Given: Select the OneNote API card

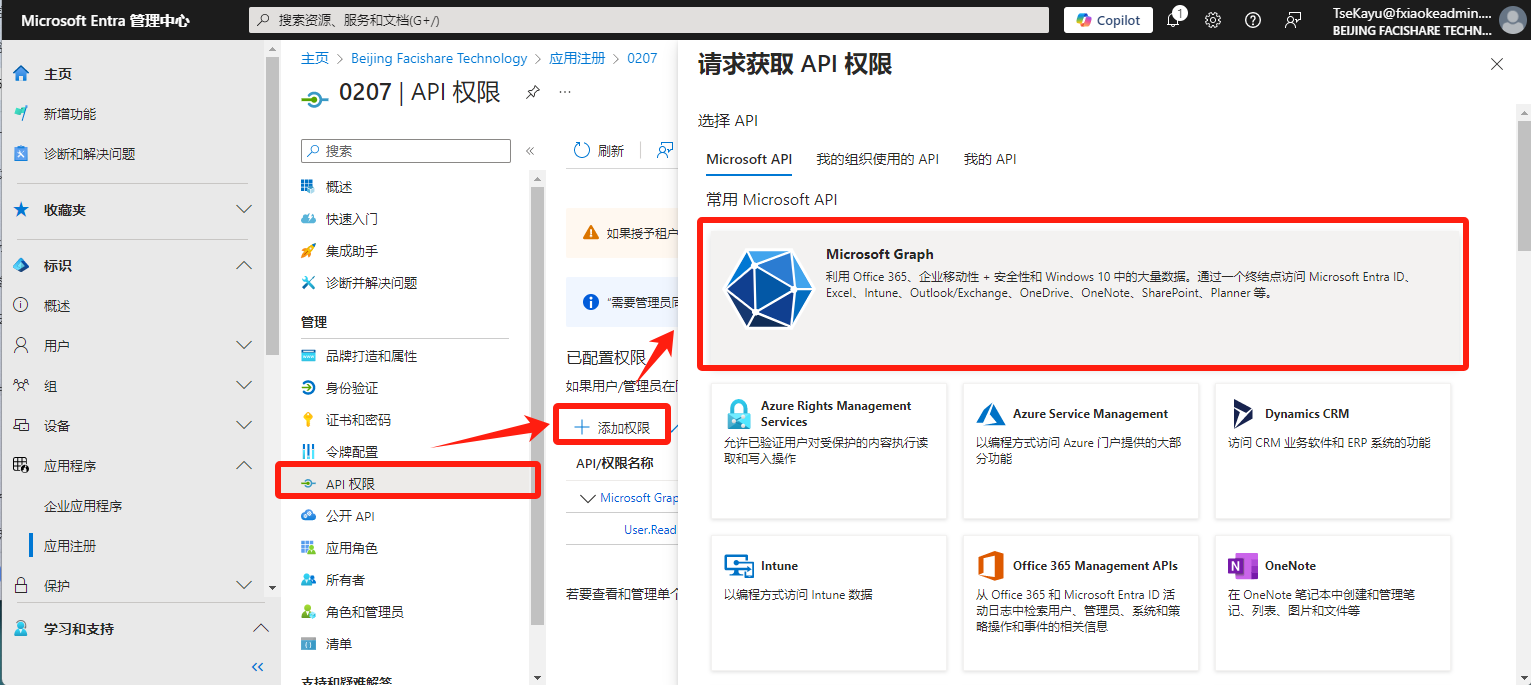Looking at the screenshot, I should coord(1333,603).
